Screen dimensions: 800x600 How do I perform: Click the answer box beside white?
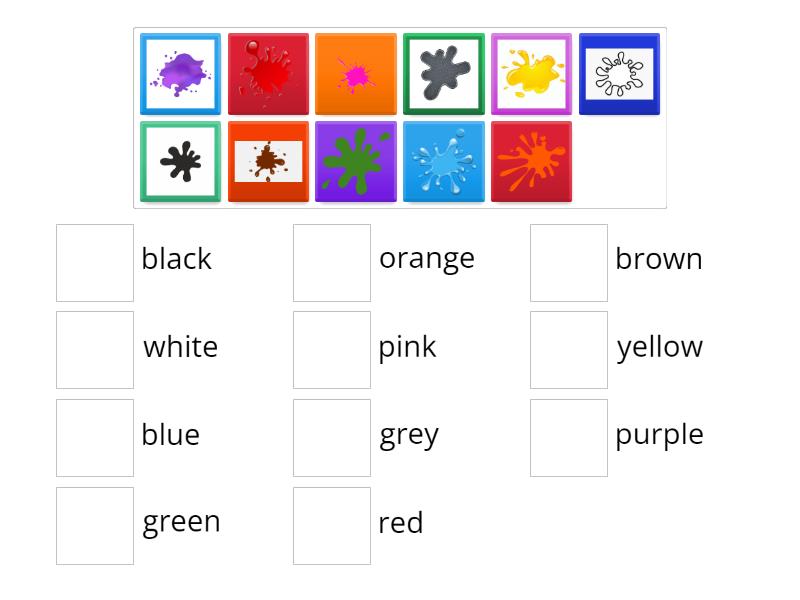pos(95,350)
